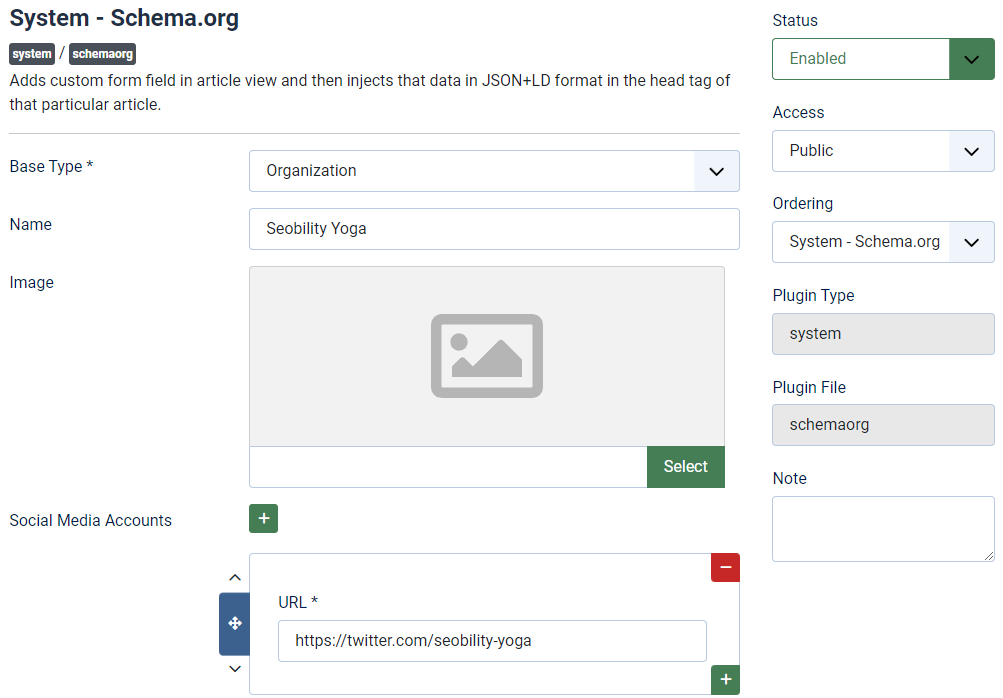Click the green Select button for the image

coord(685,466)
